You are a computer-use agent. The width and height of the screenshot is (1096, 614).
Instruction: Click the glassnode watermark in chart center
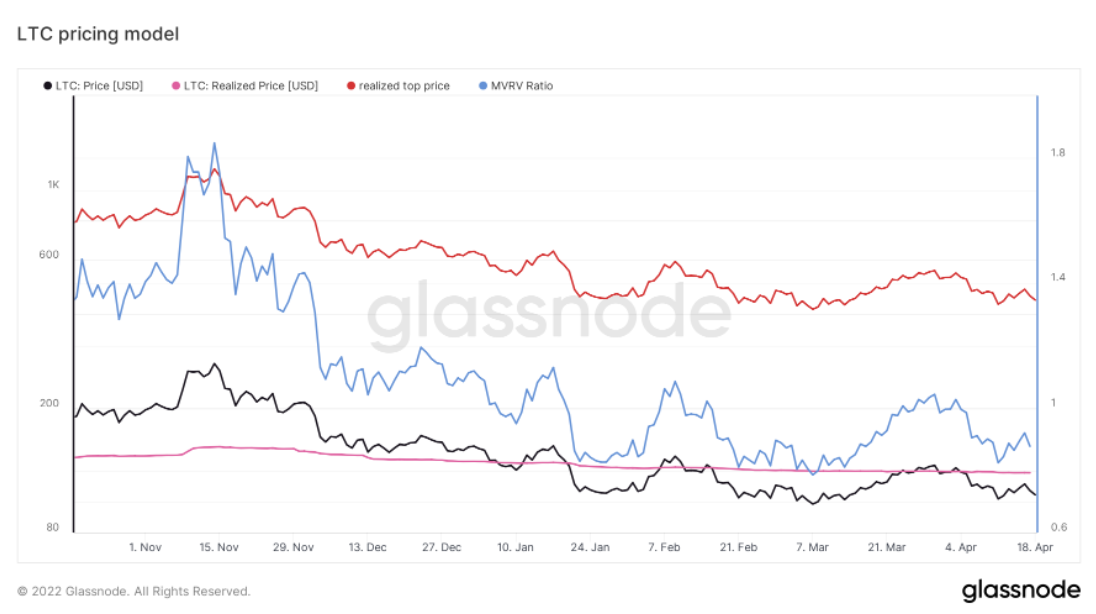click(x=549, y=312)
